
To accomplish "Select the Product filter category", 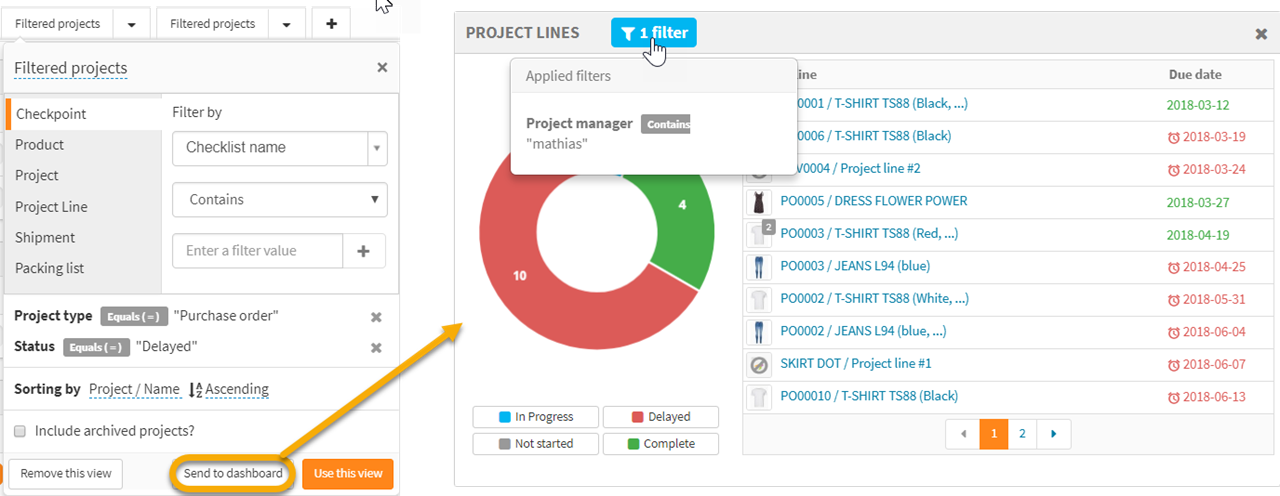I will [40, 145].
